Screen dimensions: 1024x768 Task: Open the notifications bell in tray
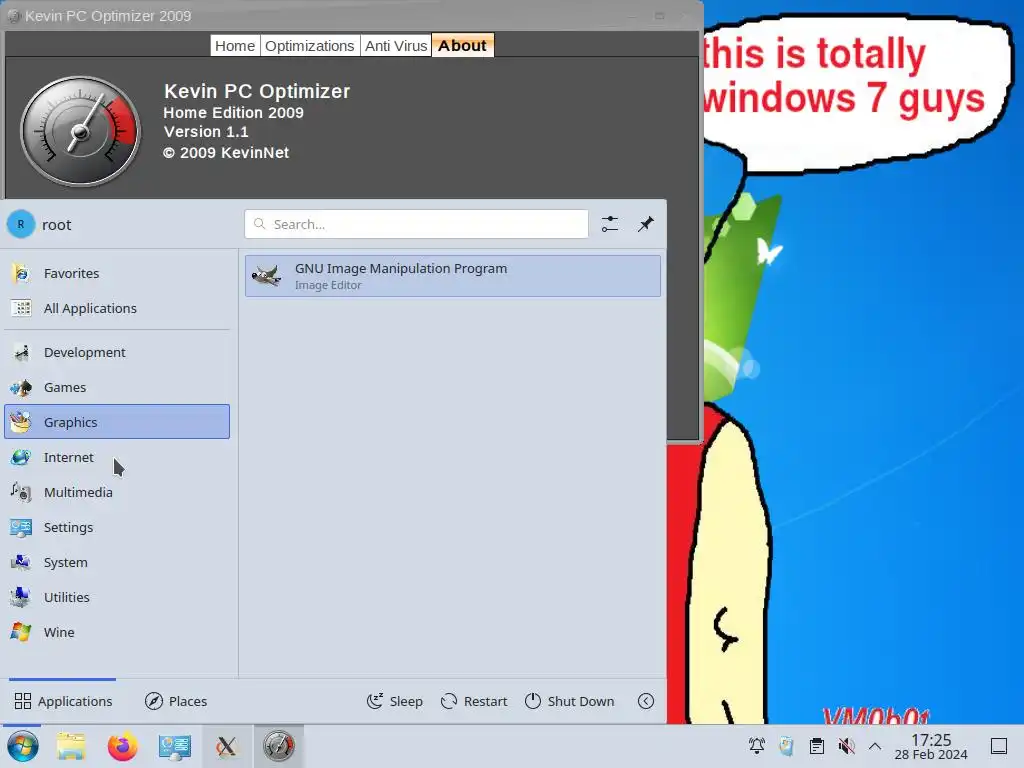tap(757, 746)
